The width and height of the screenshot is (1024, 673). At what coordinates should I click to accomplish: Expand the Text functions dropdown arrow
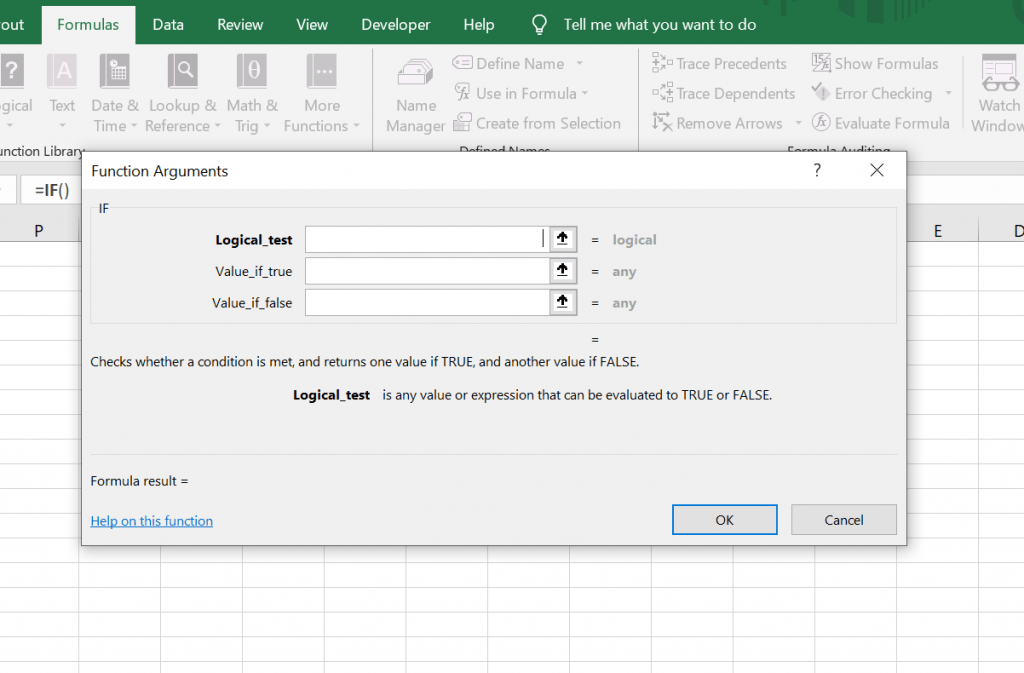coord(63,125)
